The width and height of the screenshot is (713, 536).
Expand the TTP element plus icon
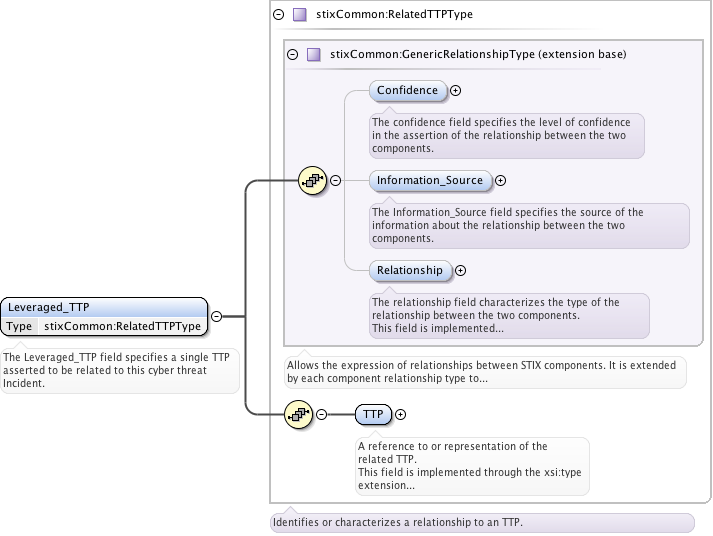[x=401, y=413]
